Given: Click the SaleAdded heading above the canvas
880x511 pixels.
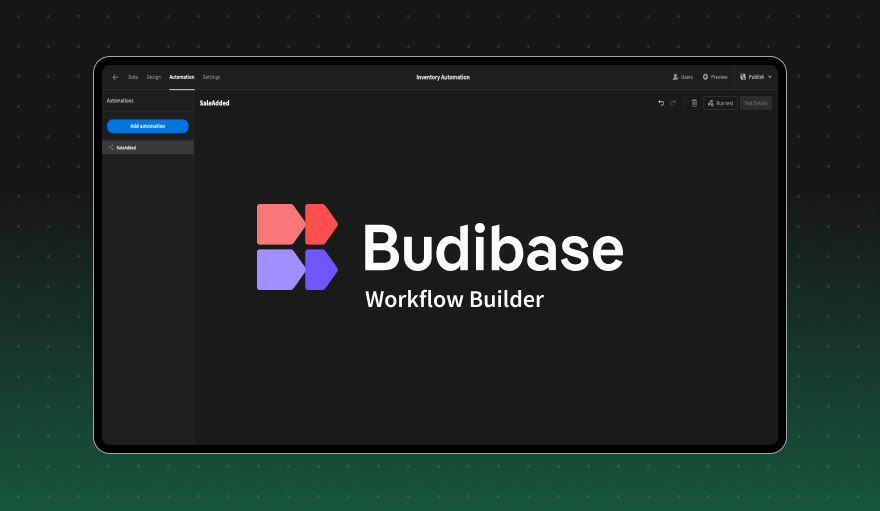Looking at the screenshot, I should pos(214,103).
